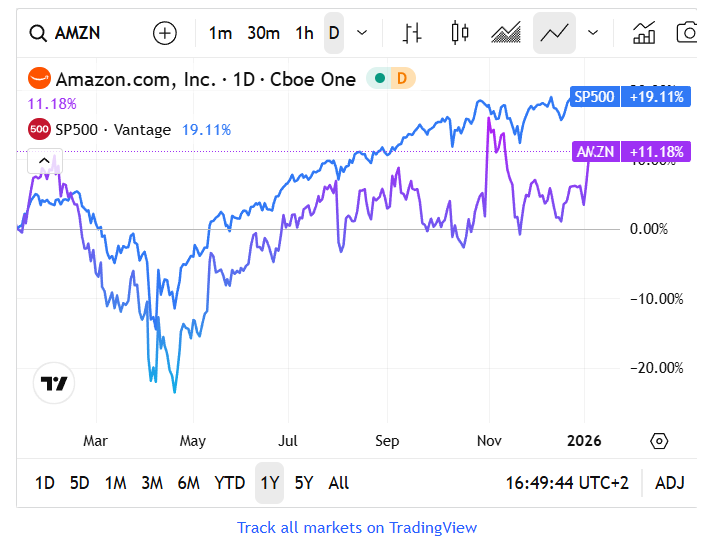The image size is (712, 546).
Task: Expand the time interval dropdown chevron
Action: 362,33
